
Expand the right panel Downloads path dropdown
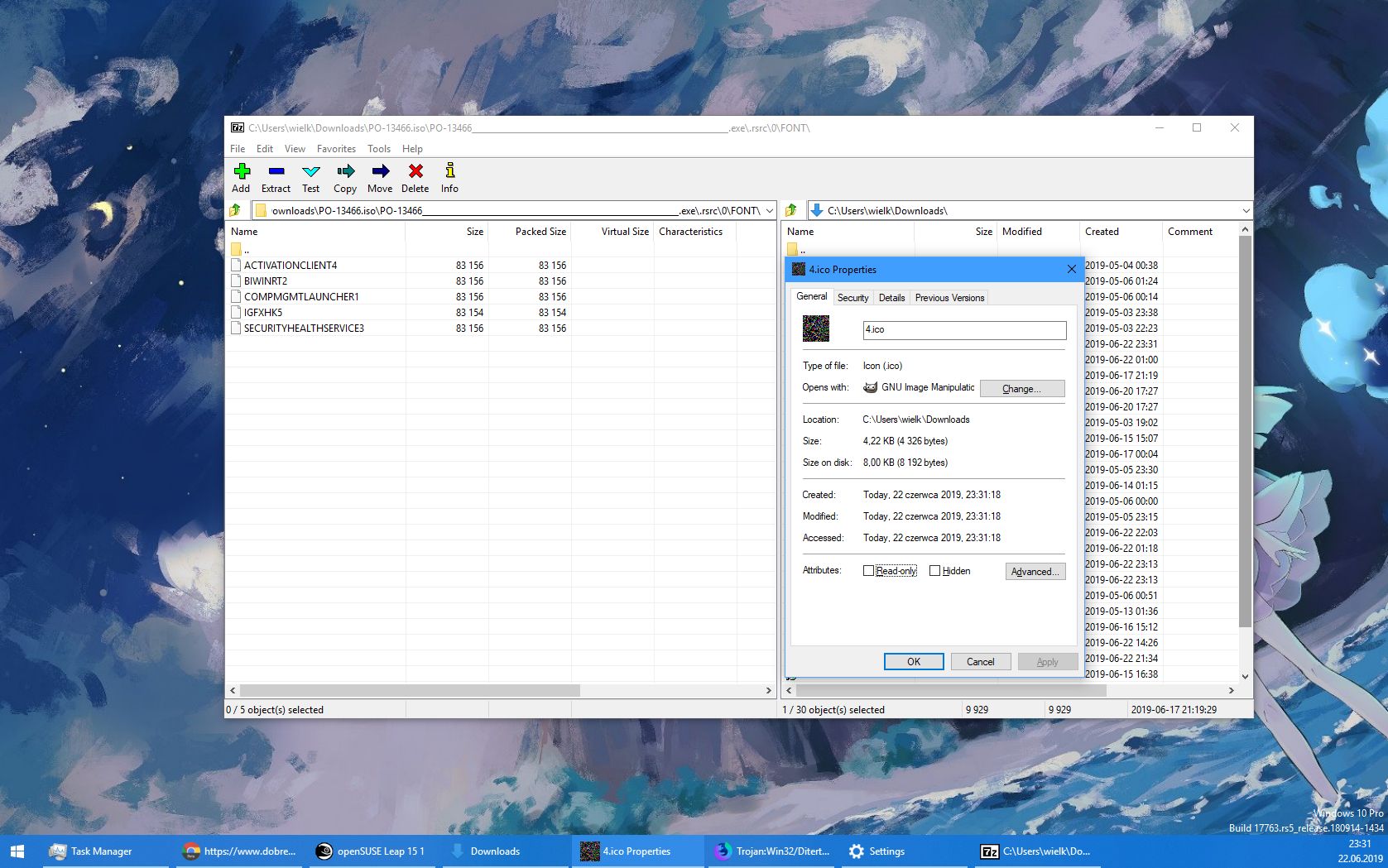(x=1245, y=211)
